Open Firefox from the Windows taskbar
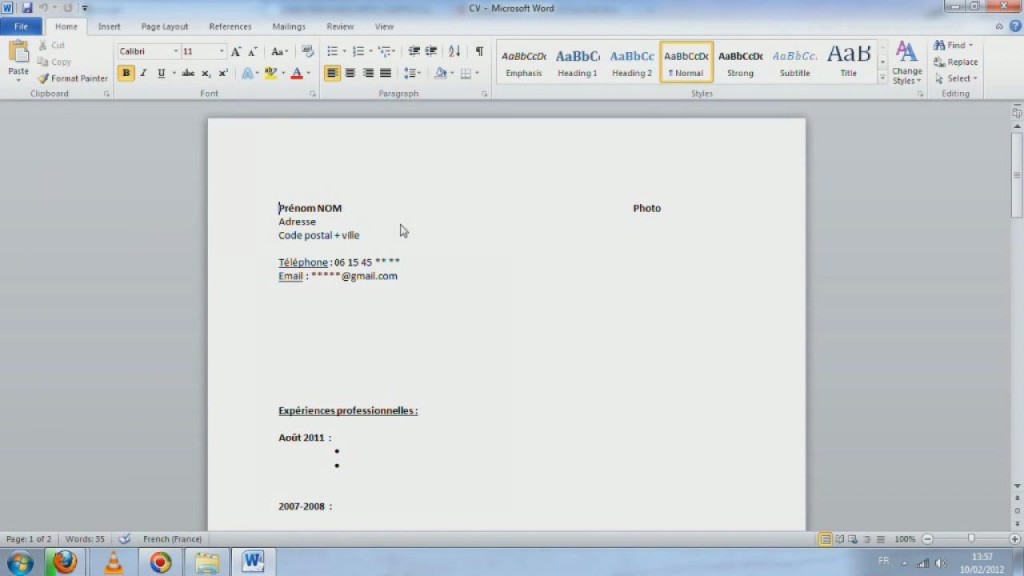 click(x=65, y=562)
